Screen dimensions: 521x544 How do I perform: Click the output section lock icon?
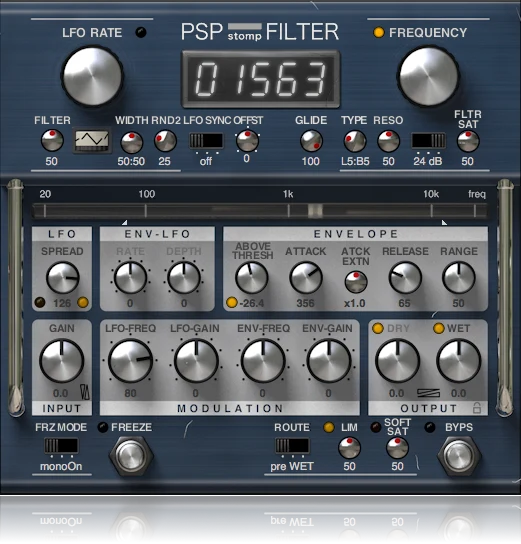click(x=477, y=408)
